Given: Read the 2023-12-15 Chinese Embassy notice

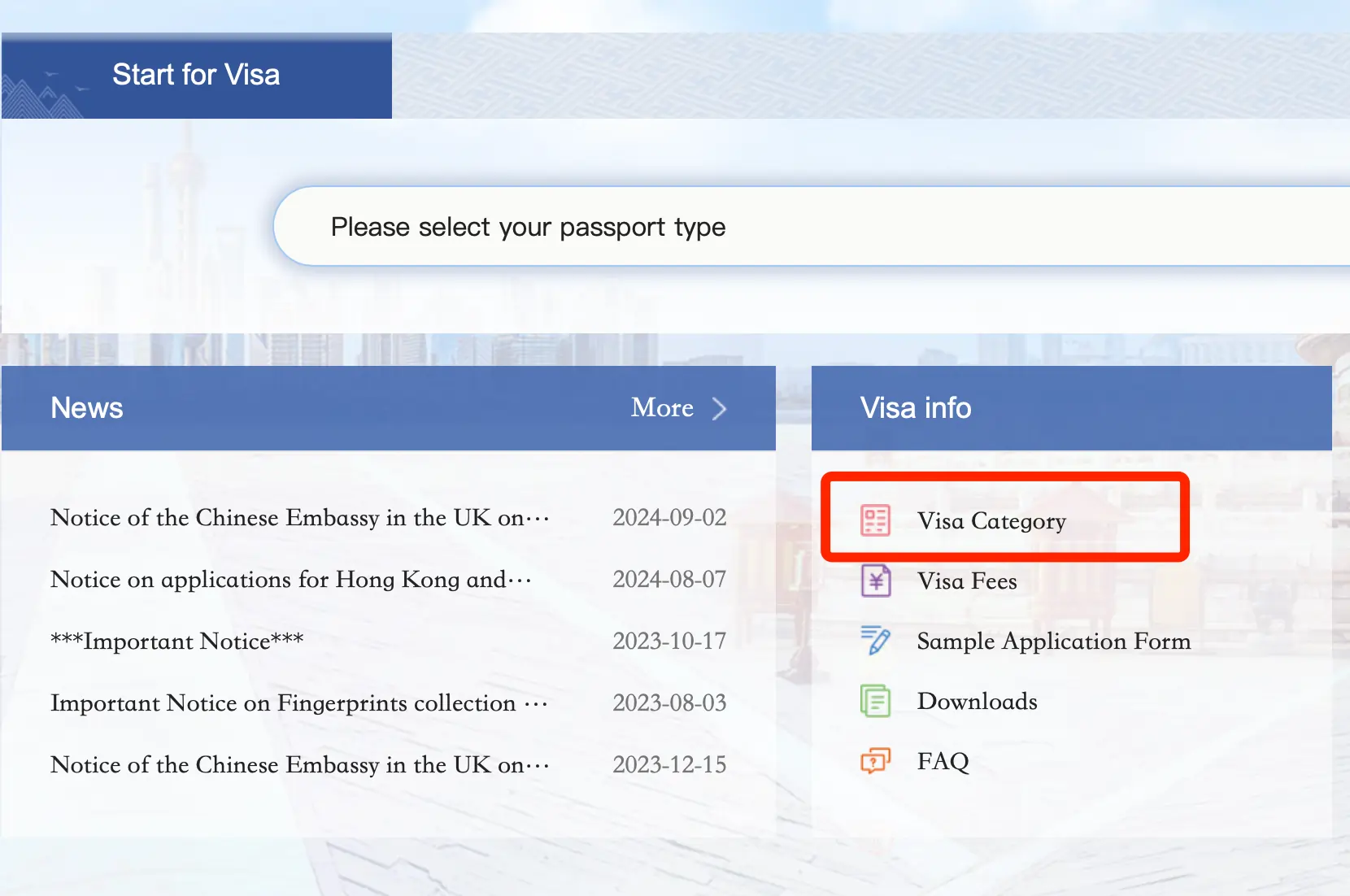Looking at the screenshot, I should (299, 765).
